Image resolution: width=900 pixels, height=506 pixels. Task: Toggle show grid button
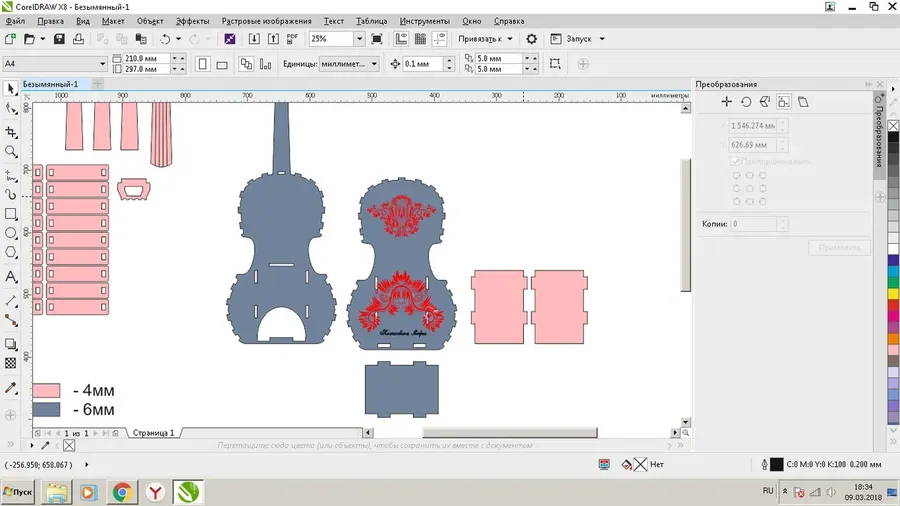(420, 39)
